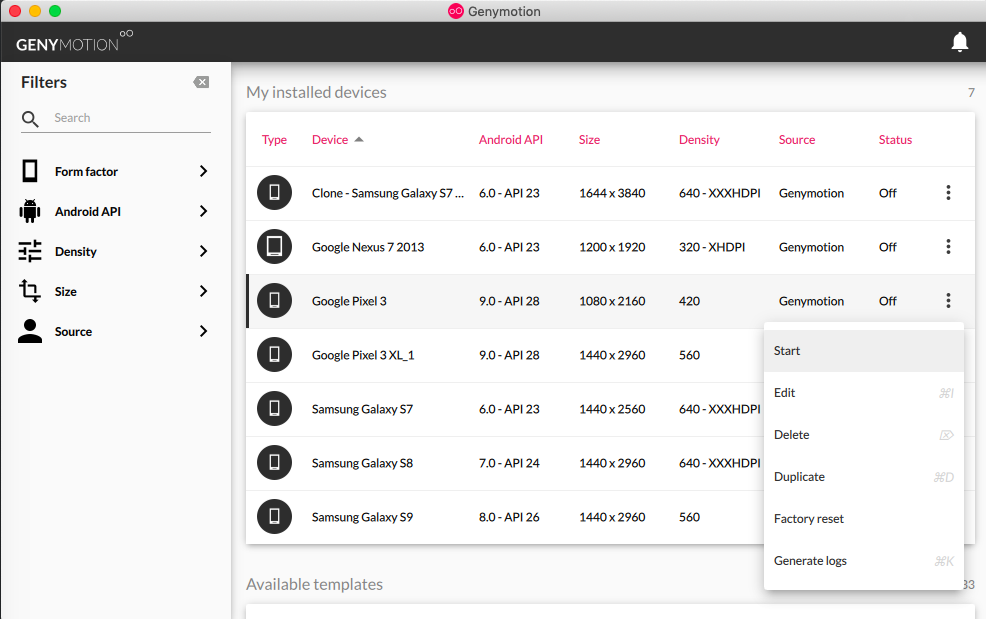The width and height of the screenshot is (986, 619).
Task: Click the 8.0 - API 26 cell
Action: pyautogui.click(x=509, y=517)
